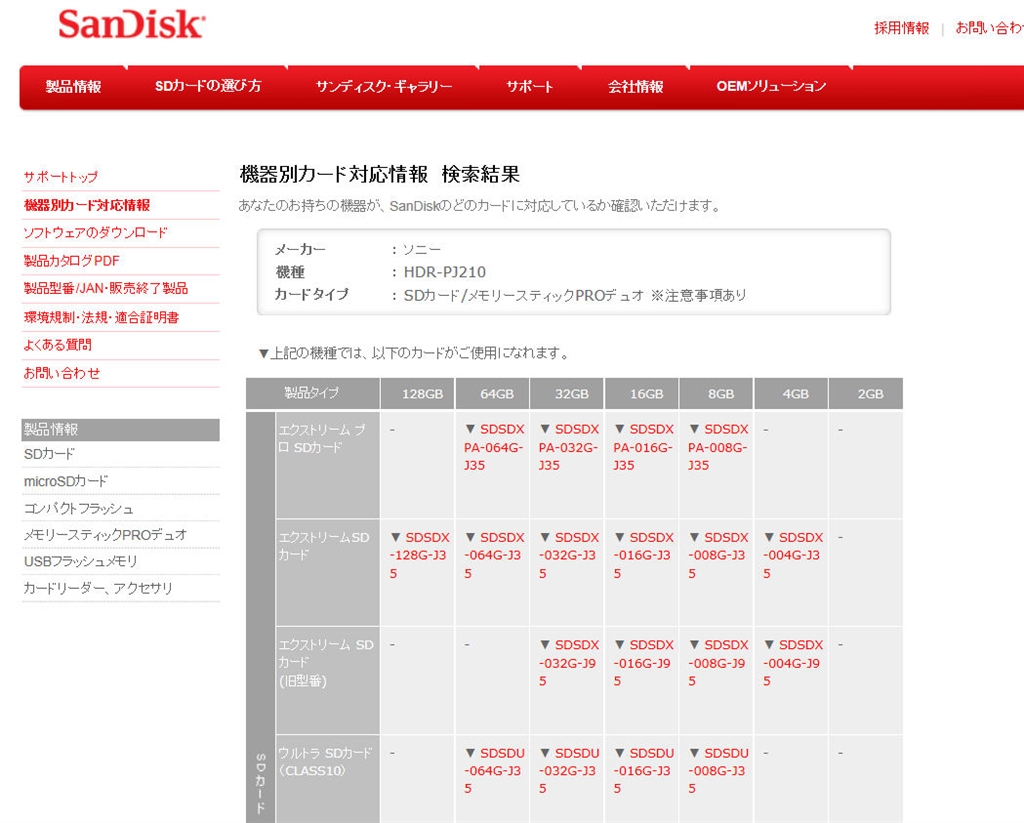The height and width of the screenshot is (823, 1024).
Task: Expand SDSDX-064G-J35 product entry
Action: click(494, 555)
